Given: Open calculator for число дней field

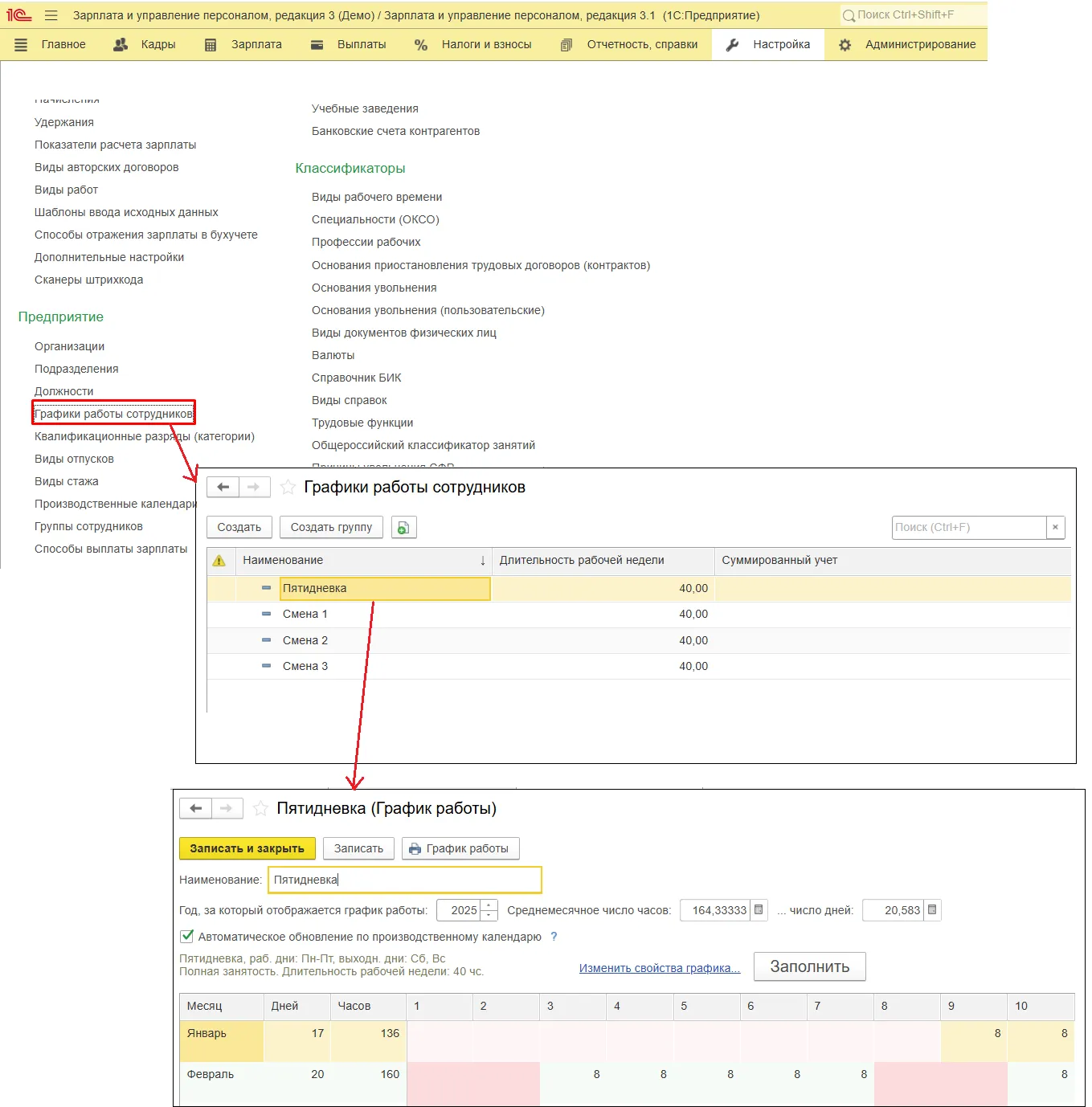Looking at the screenshot, I should click(x=932, y=910).
